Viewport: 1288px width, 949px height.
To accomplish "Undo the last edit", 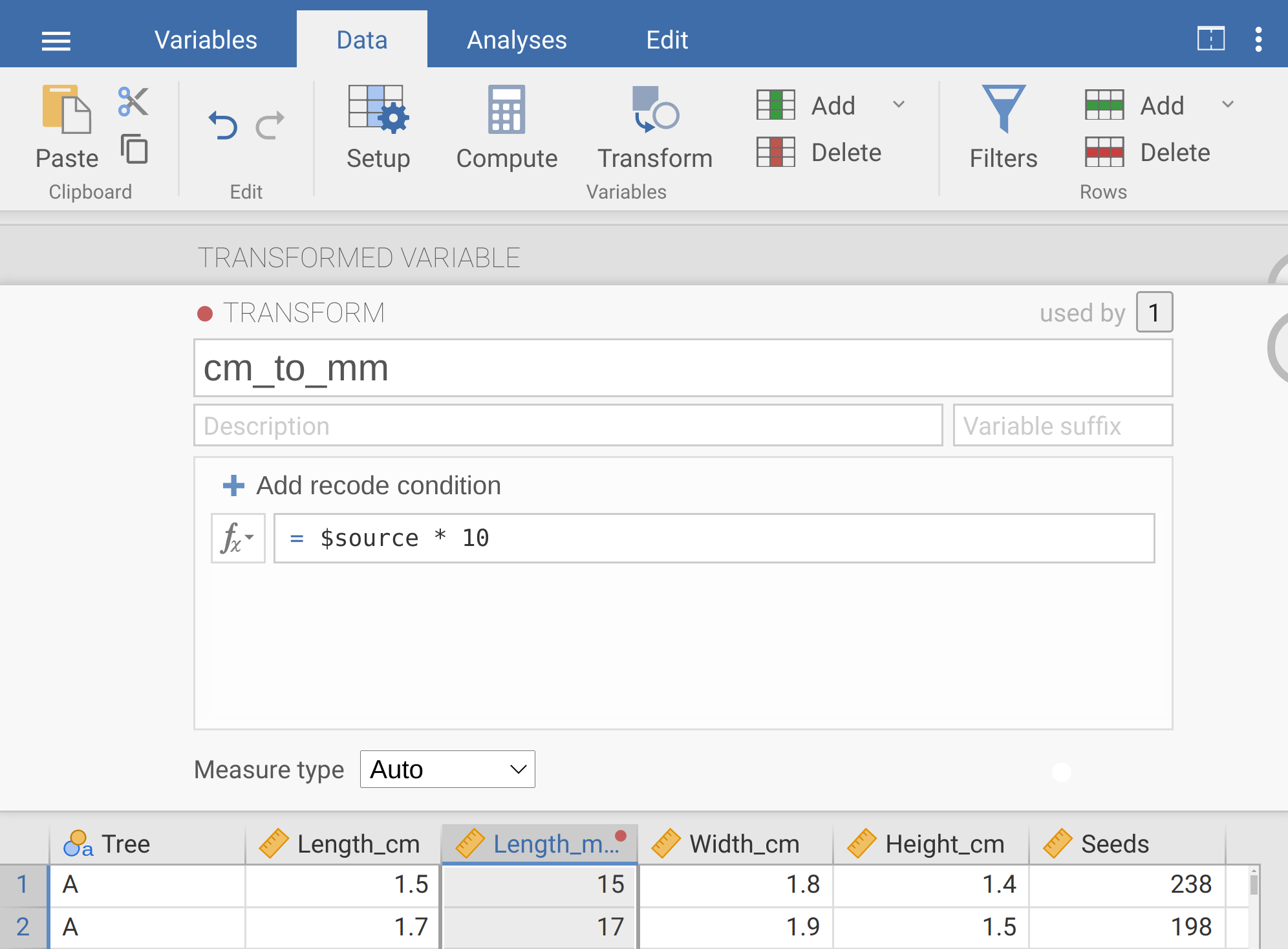I will pos(223,125).
